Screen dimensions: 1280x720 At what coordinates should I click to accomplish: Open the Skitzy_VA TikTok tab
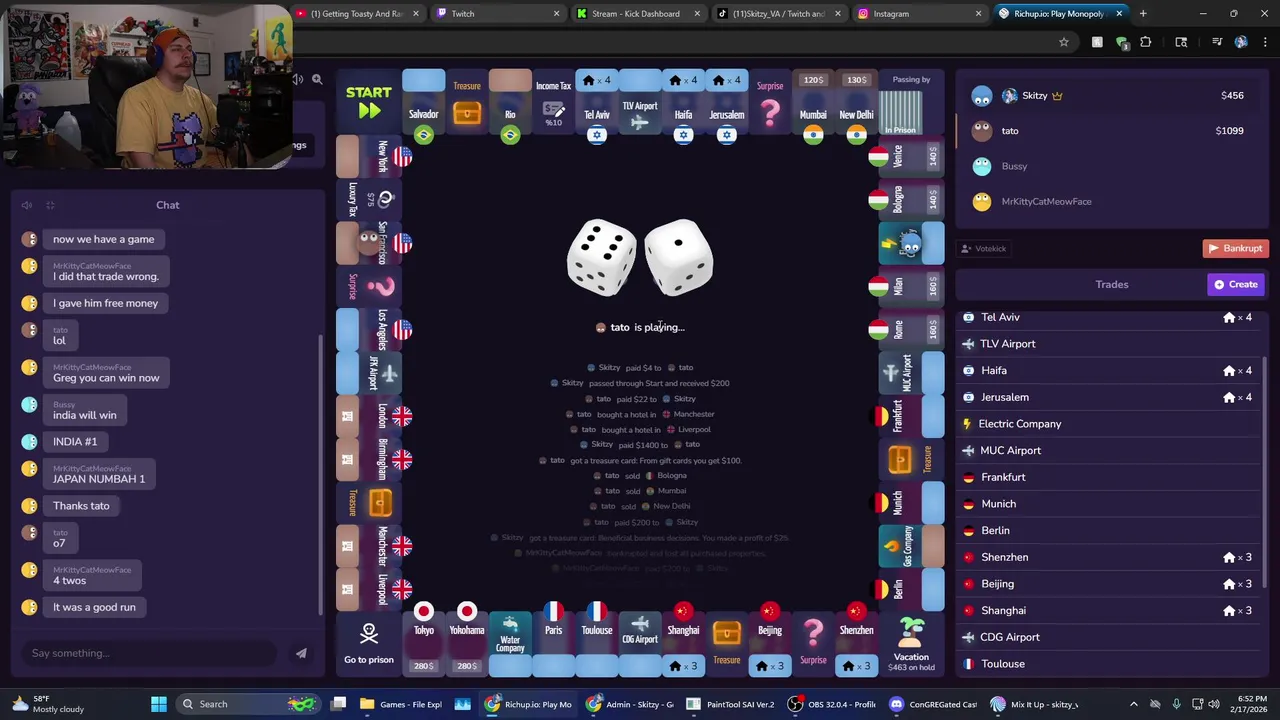pyautogui.click(x=780, y=14)
